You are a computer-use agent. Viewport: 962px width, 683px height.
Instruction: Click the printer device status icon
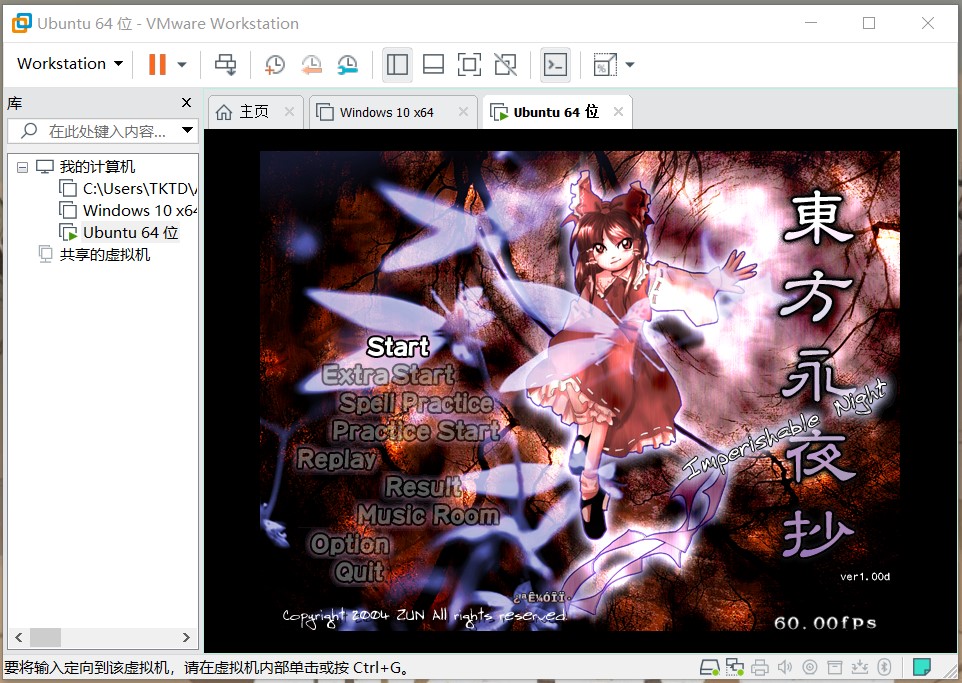pyautogui.click(x=760, y=666)
